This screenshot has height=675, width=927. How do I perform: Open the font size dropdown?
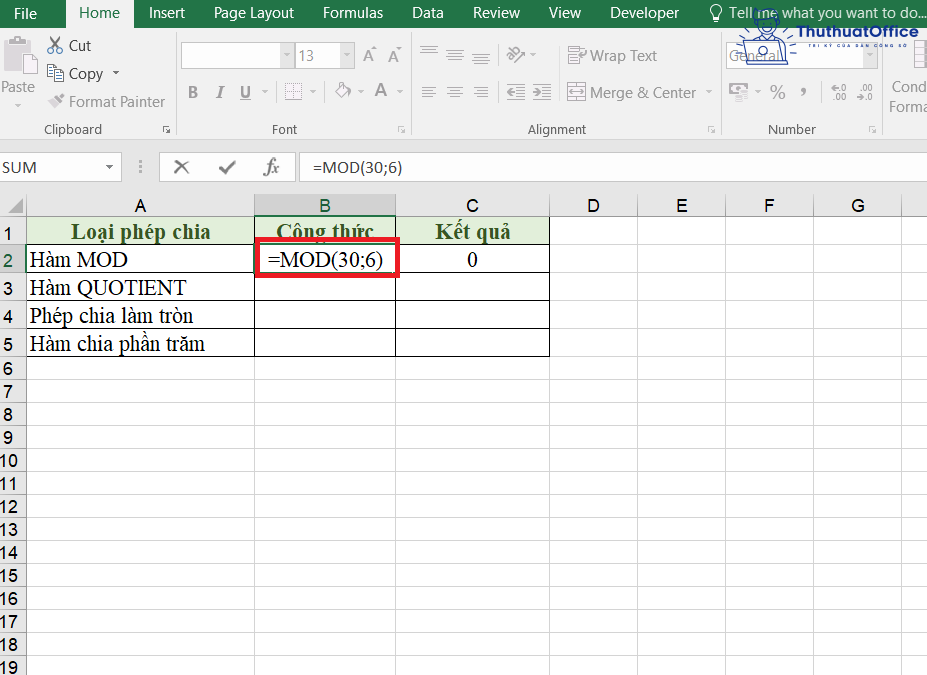pos(346,55)
